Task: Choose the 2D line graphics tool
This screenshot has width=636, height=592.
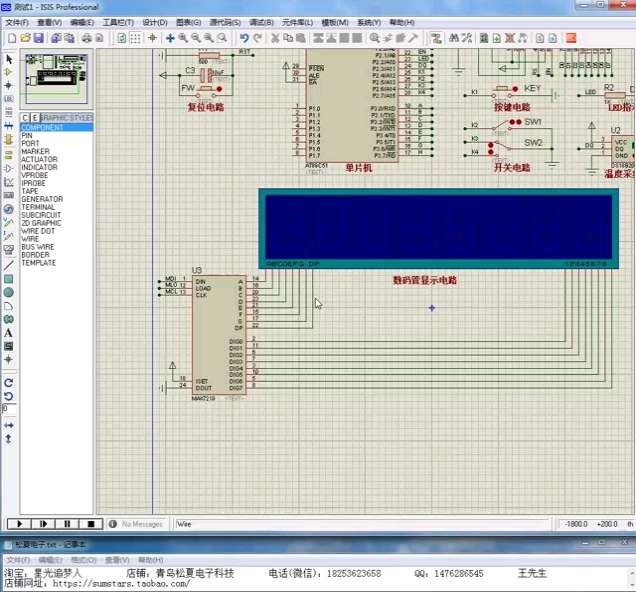Action: [x=9, y=265]
